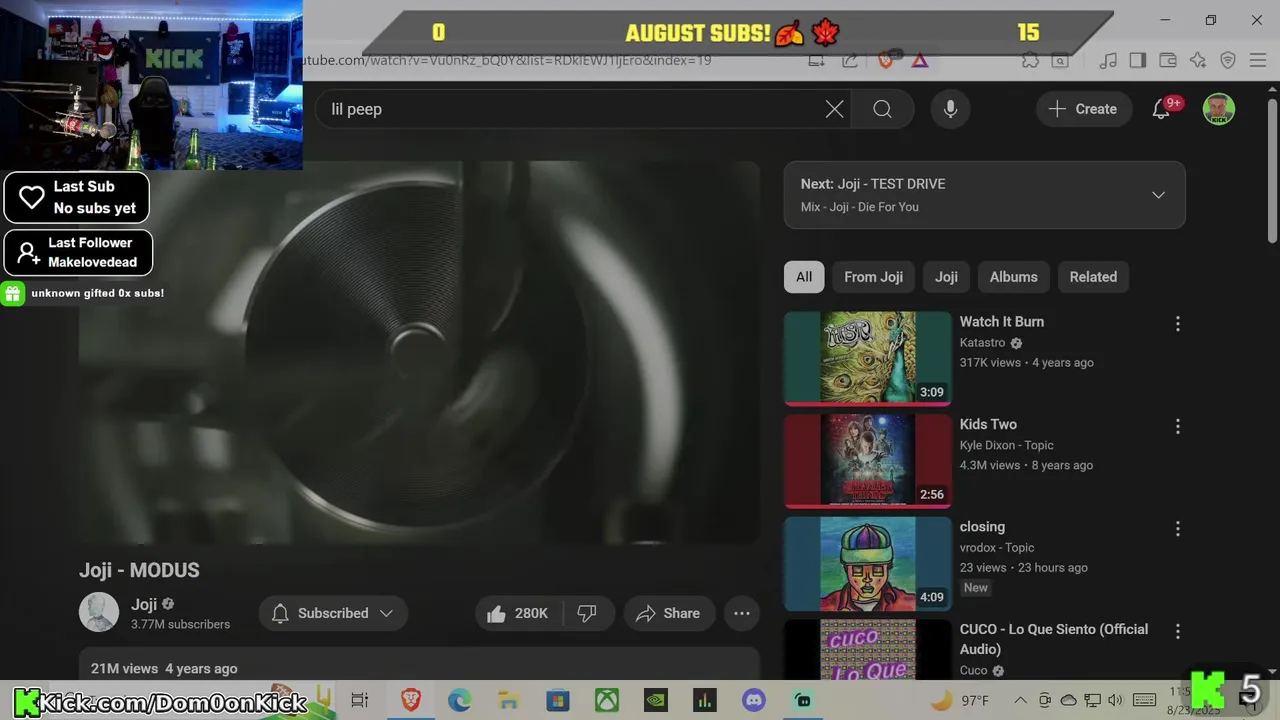Open the Brave playlist music note icon

(x=1108, y=60)
